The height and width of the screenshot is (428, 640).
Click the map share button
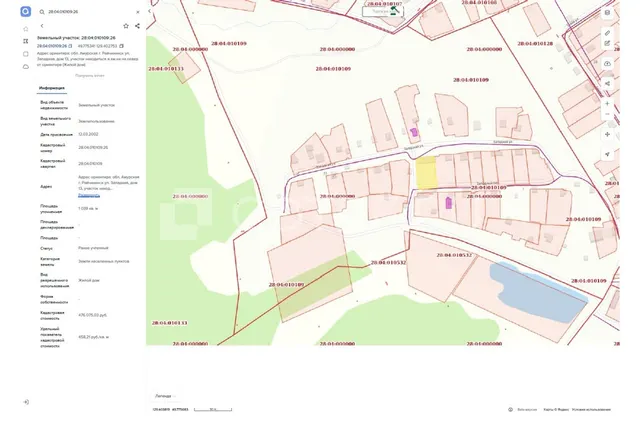tap(607, 84)
